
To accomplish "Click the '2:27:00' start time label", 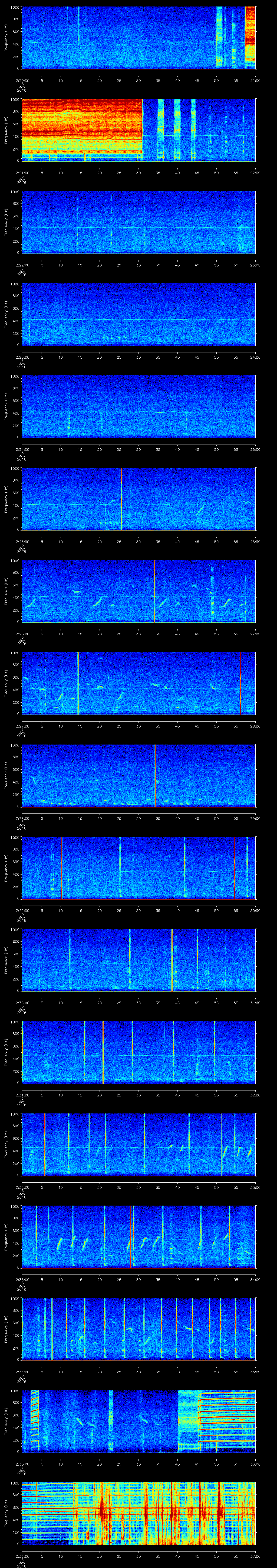I will (x=22, y=726).
